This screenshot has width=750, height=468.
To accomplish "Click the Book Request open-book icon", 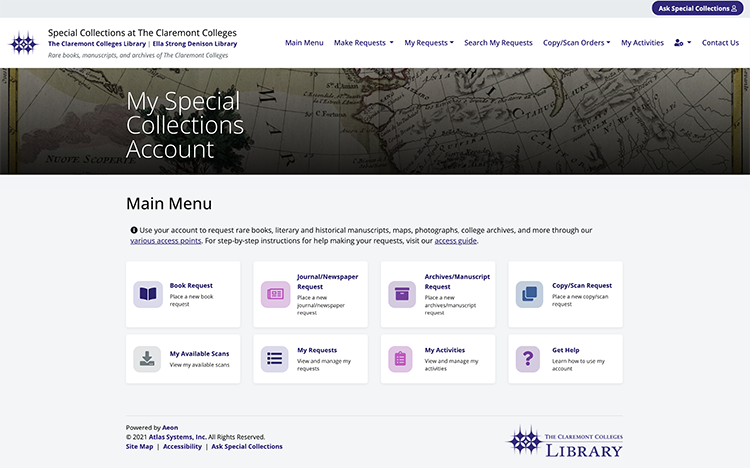I will 148,294.
